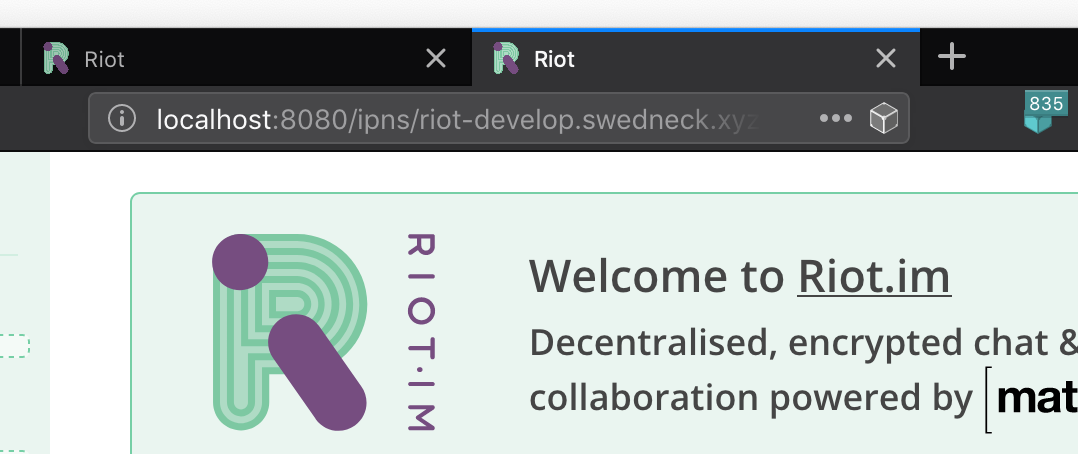Viewport: 1078px width, 454px height.
Task: Open a new tab with the plus button
Action: 952,57
